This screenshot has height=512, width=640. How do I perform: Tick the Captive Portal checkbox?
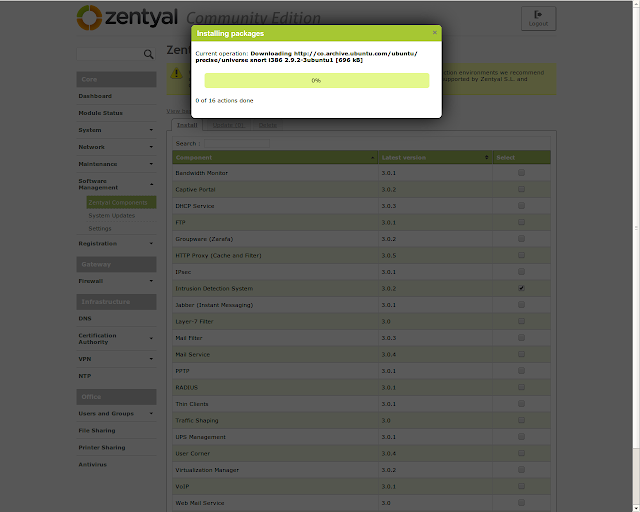[521, 189]
